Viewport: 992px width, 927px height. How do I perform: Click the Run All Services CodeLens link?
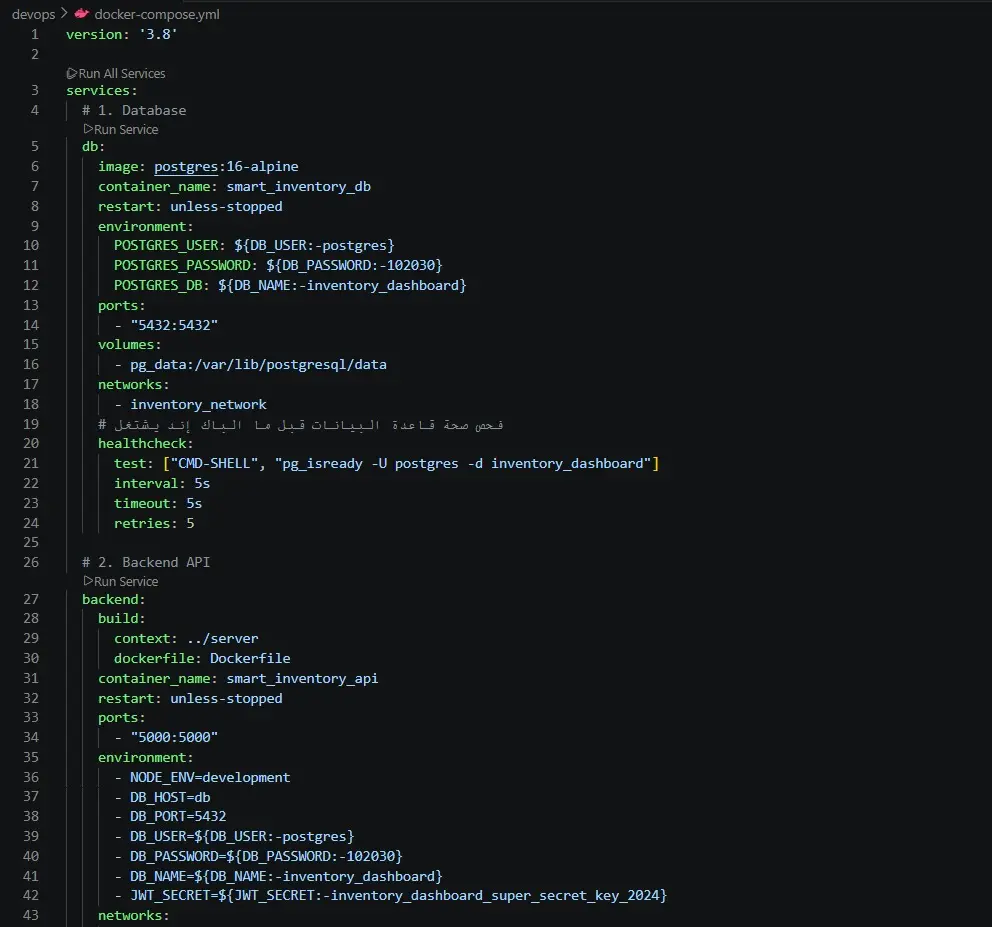click(121, 73)
